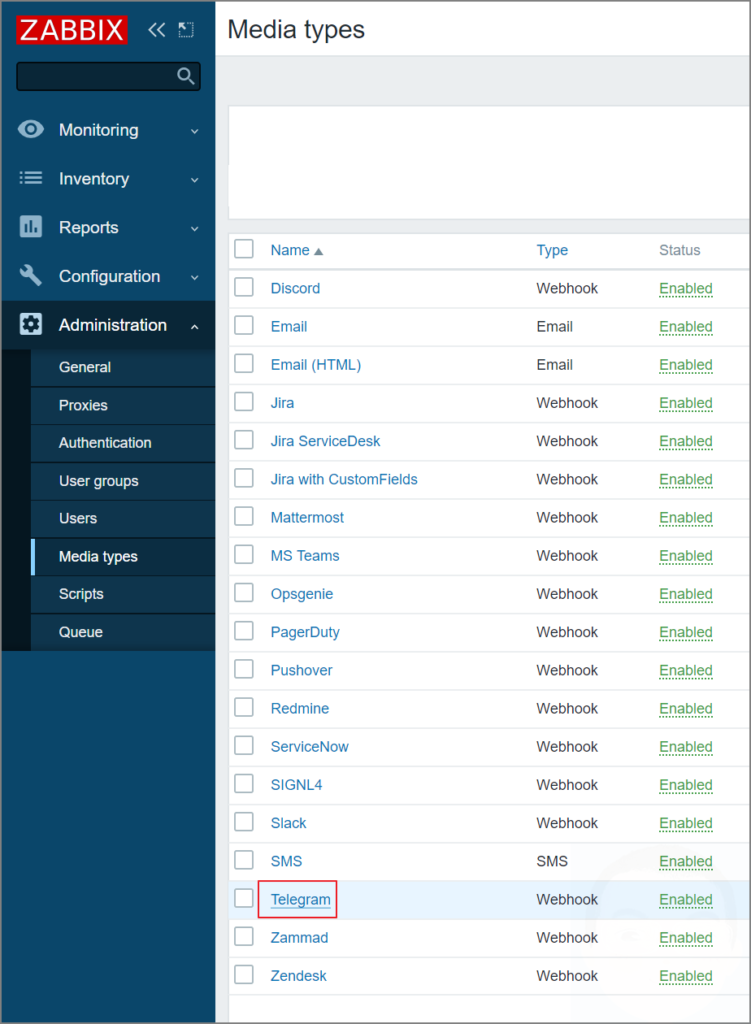Click the search magnifier icon

click(186, 76)
